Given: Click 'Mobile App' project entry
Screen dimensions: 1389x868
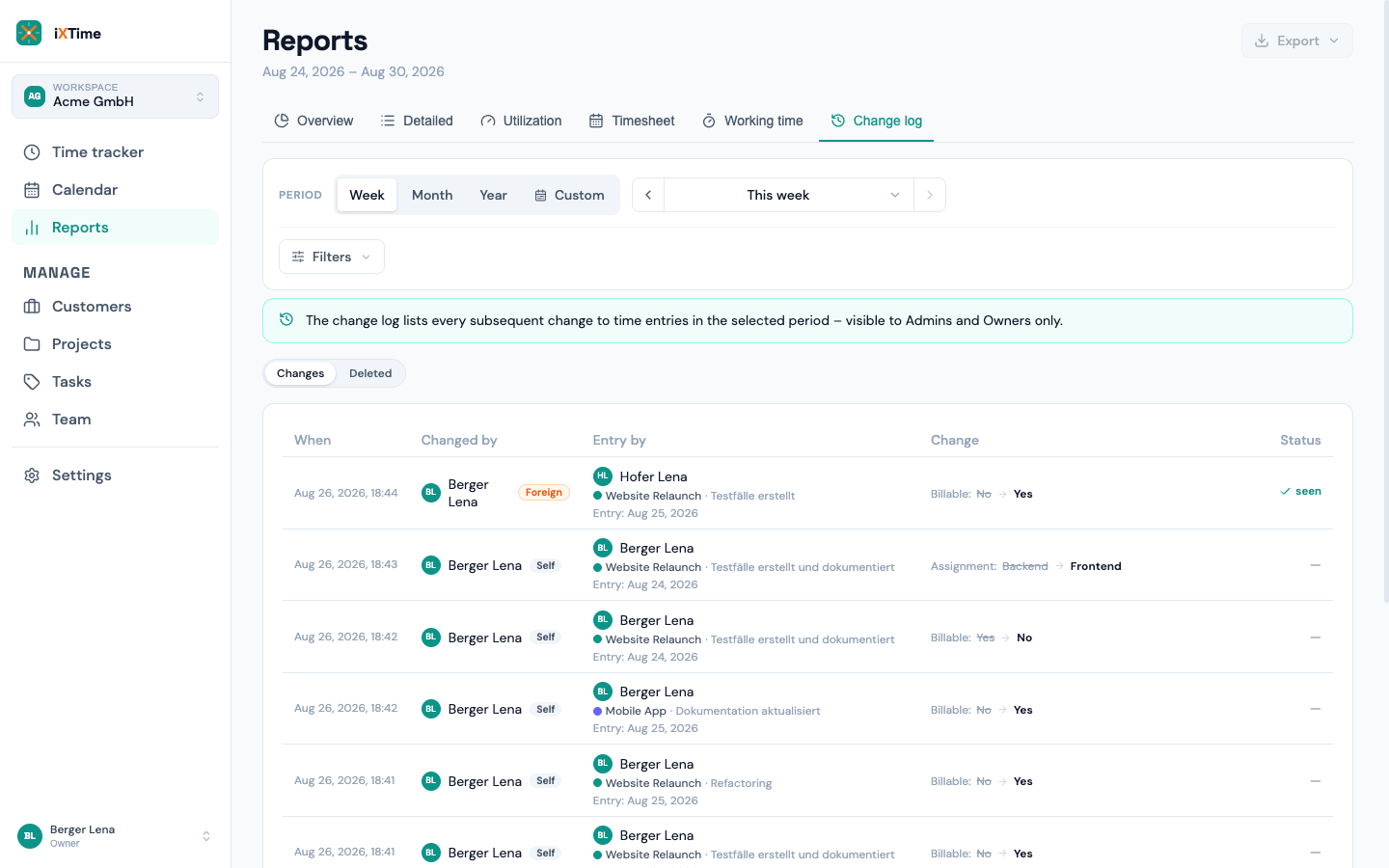Looking at the screenshot, I should [636, 711].
